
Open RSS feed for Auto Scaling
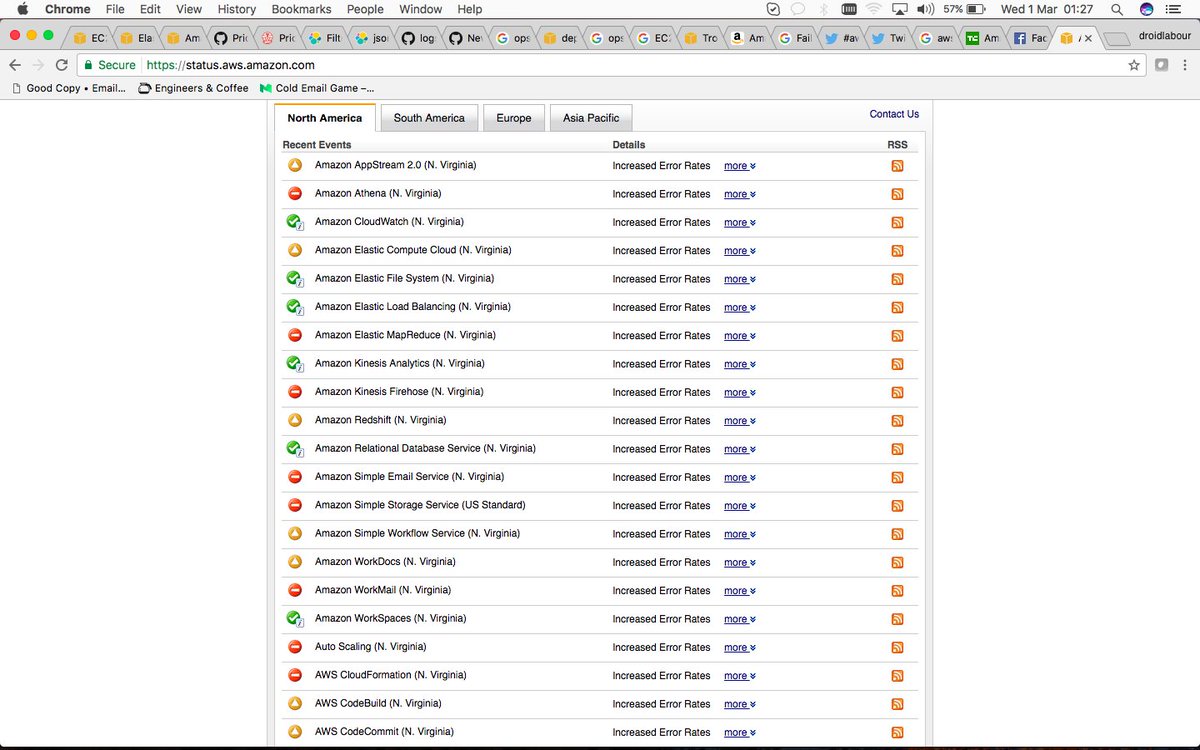coord(897,647)
